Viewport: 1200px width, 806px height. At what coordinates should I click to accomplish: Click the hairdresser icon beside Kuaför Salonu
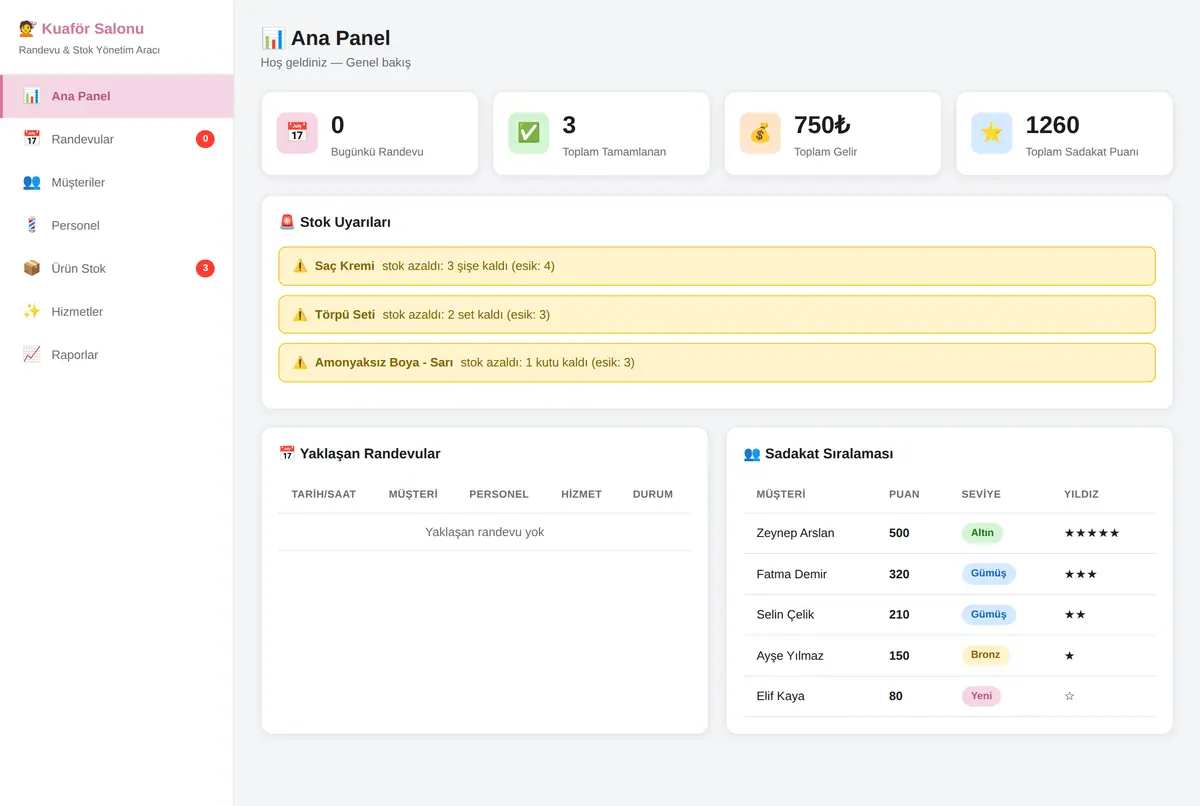pos(28,29)
